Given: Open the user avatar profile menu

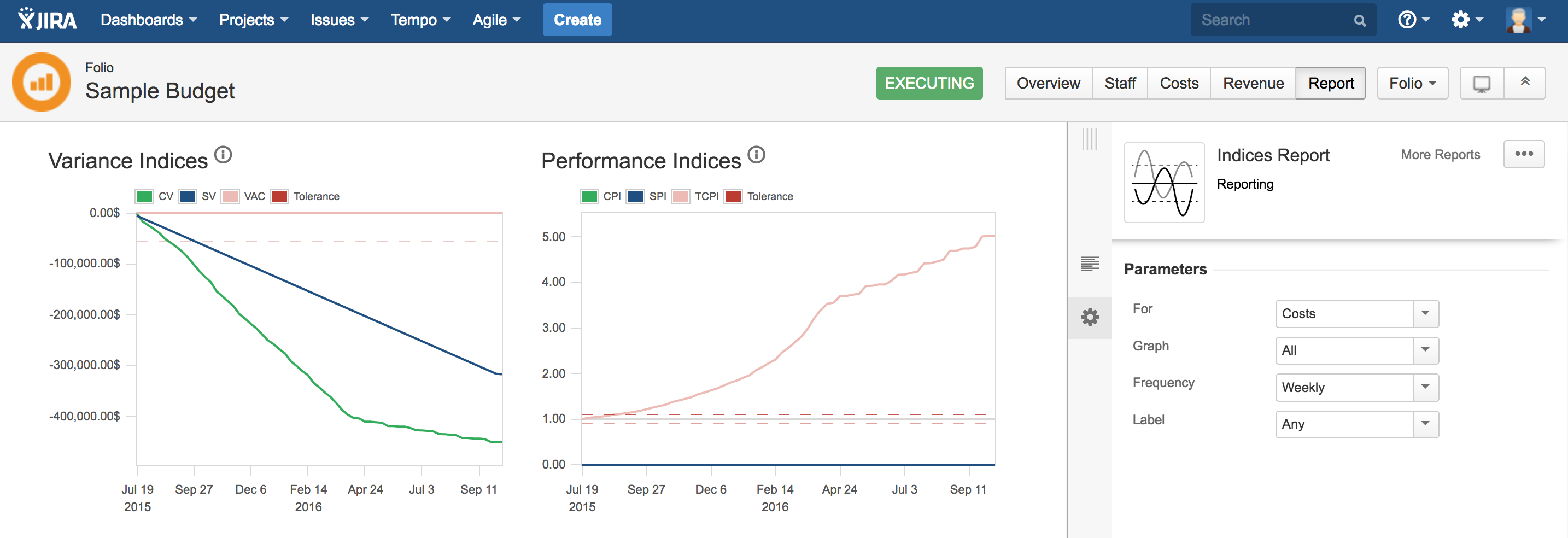Looking at the screenshot, I should click(x=1524, y=20).
